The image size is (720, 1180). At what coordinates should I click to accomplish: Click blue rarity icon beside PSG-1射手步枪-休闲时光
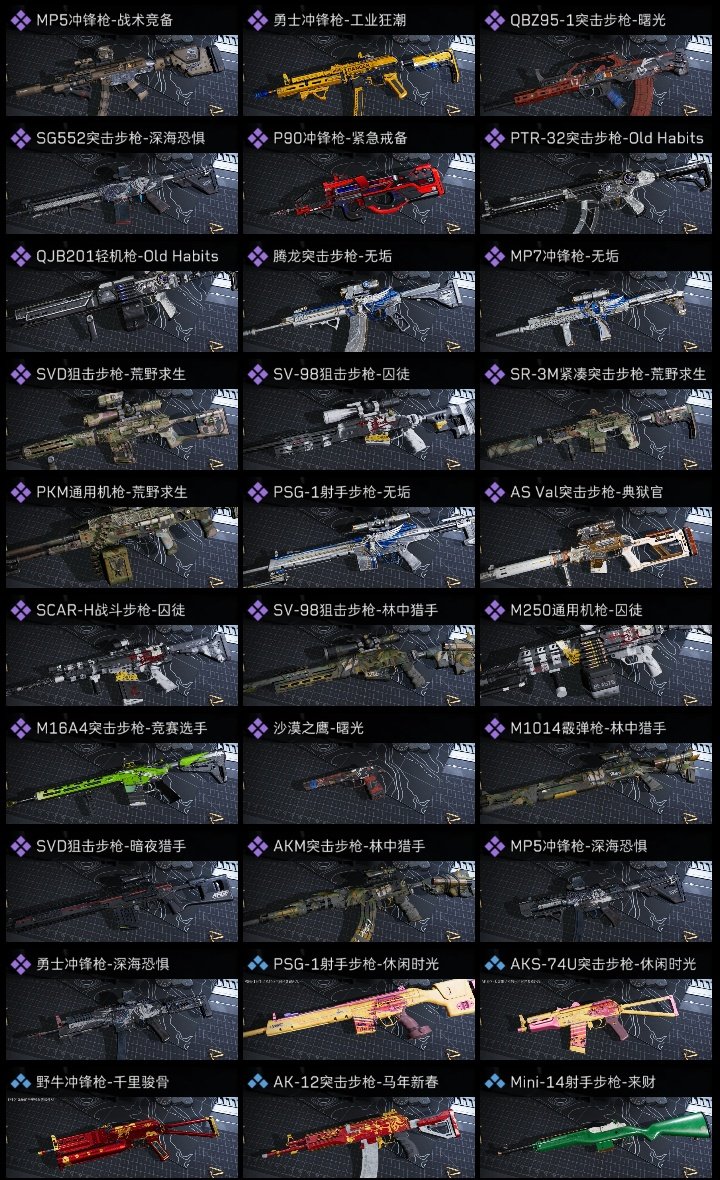pyautogui.click(x=257, y=964)
